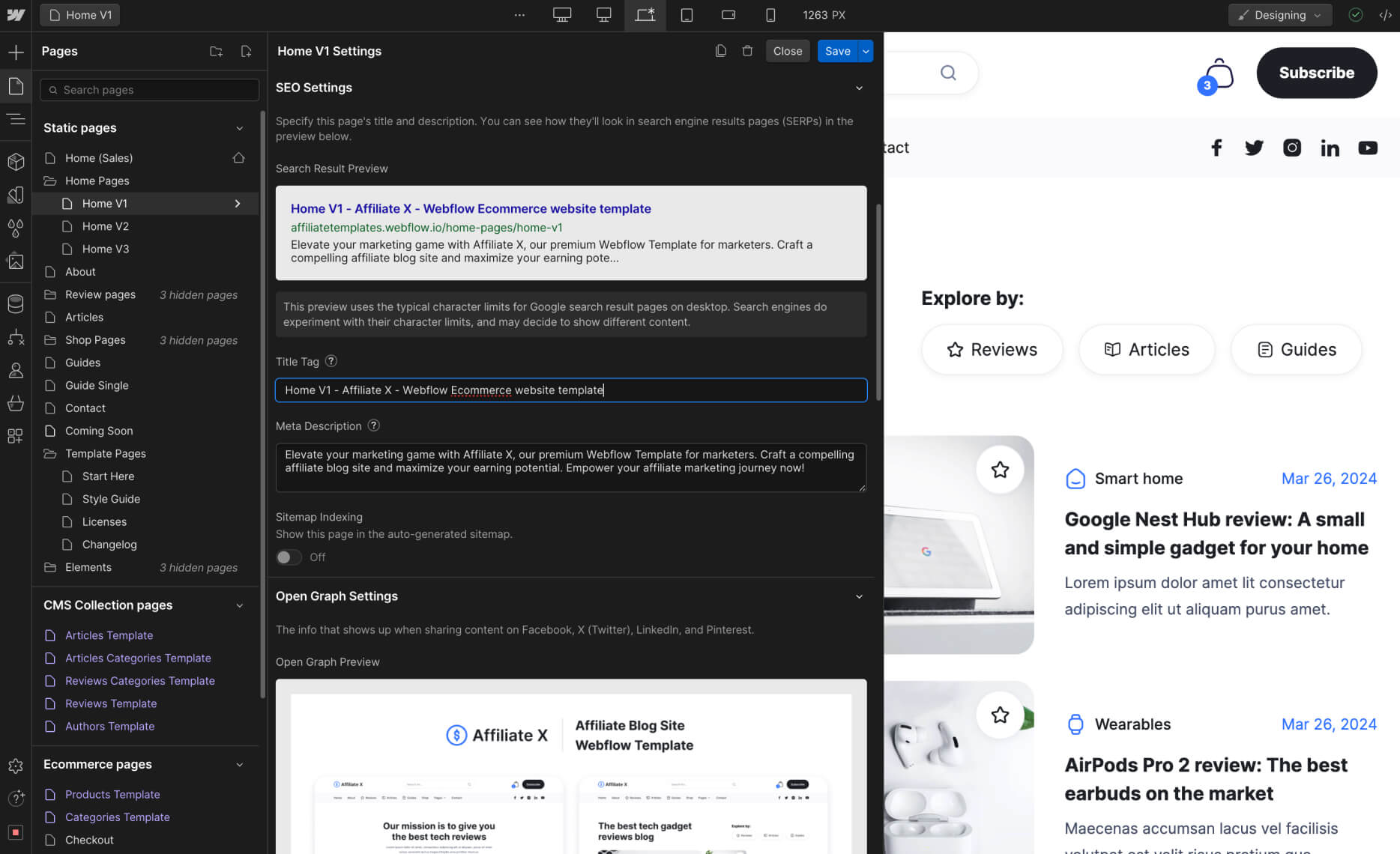Open the CMS Collections panel

[x=16, y=303]
